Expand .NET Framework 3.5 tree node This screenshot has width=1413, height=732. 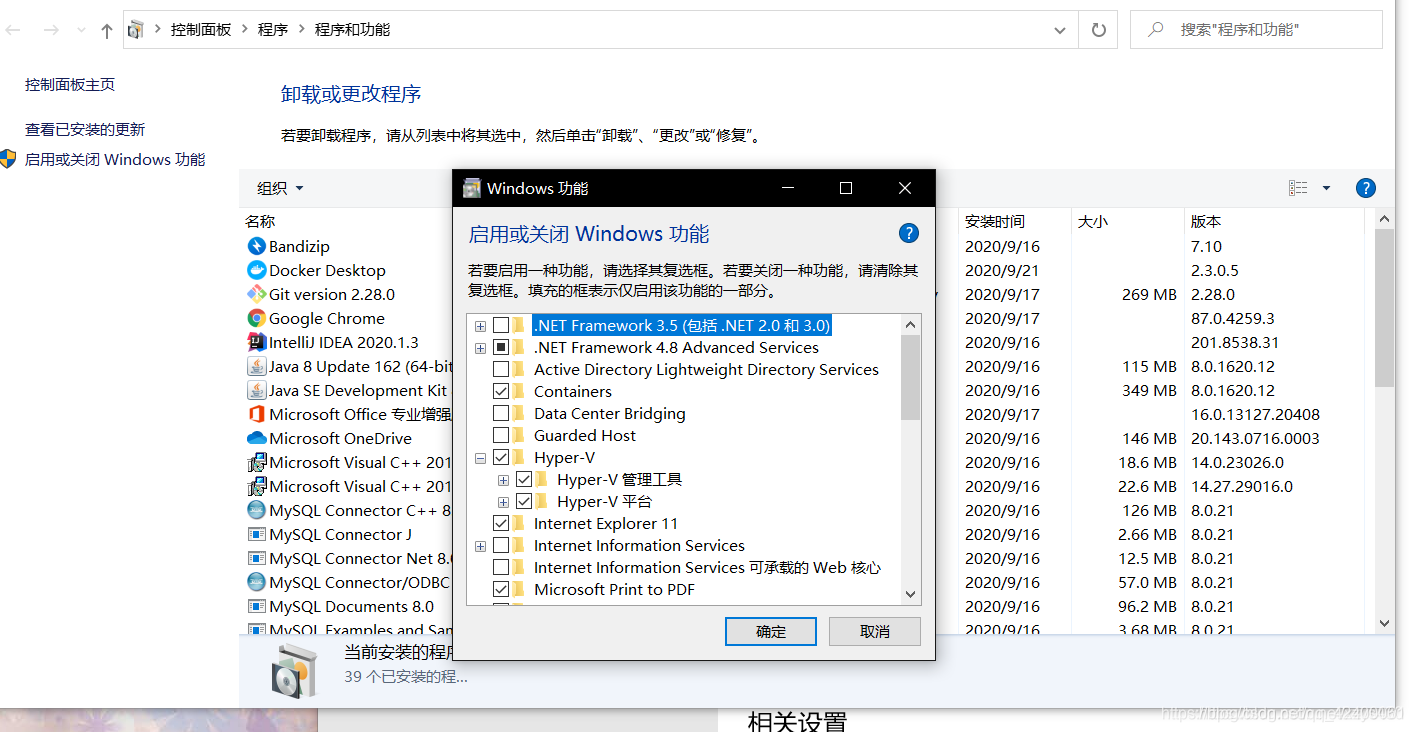[x=480, y=326]
